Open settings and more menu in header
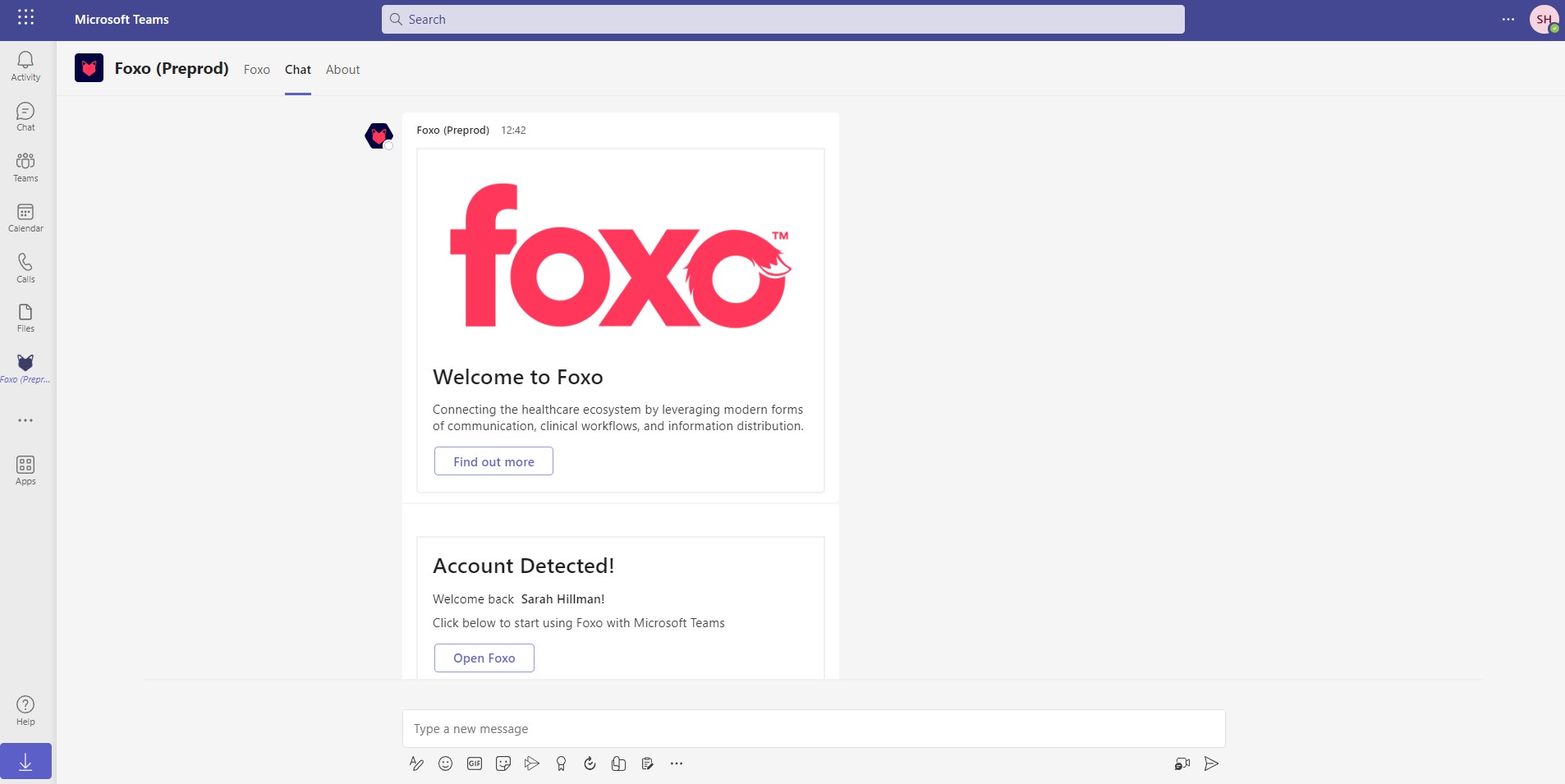This screenshot has height=784, width=1565. [x=1508, y=20]
